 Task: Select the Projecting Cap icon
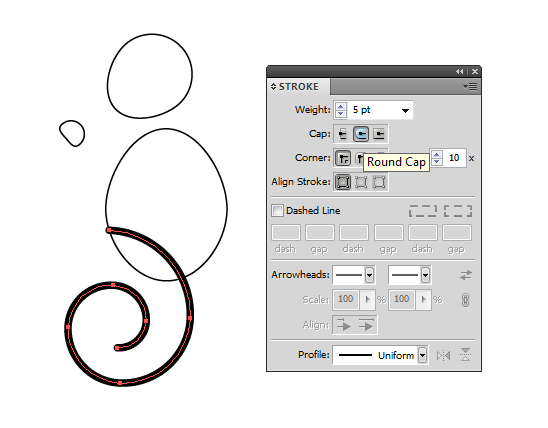379,134
